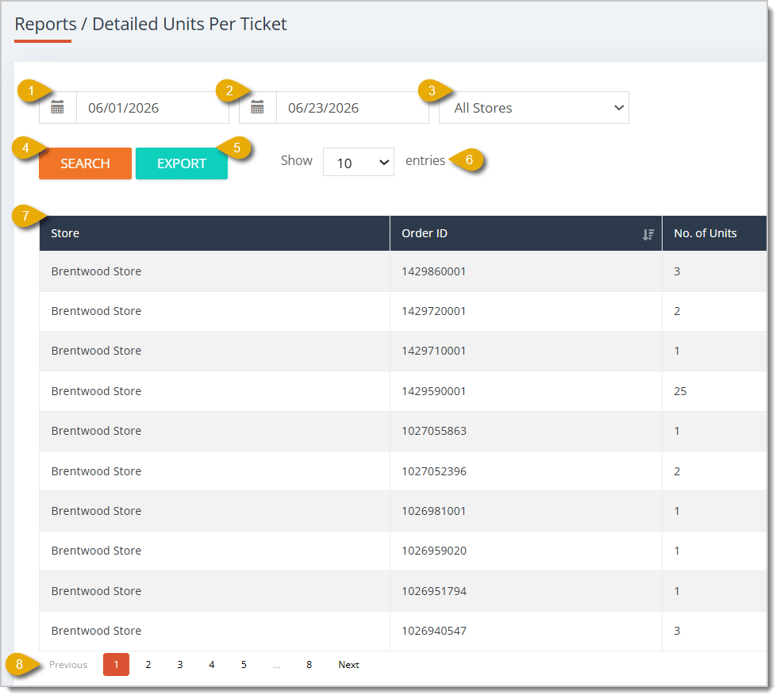Open the All Stores dropdown
The height and width of the screenshot is (699, 780).
[534, 107]
